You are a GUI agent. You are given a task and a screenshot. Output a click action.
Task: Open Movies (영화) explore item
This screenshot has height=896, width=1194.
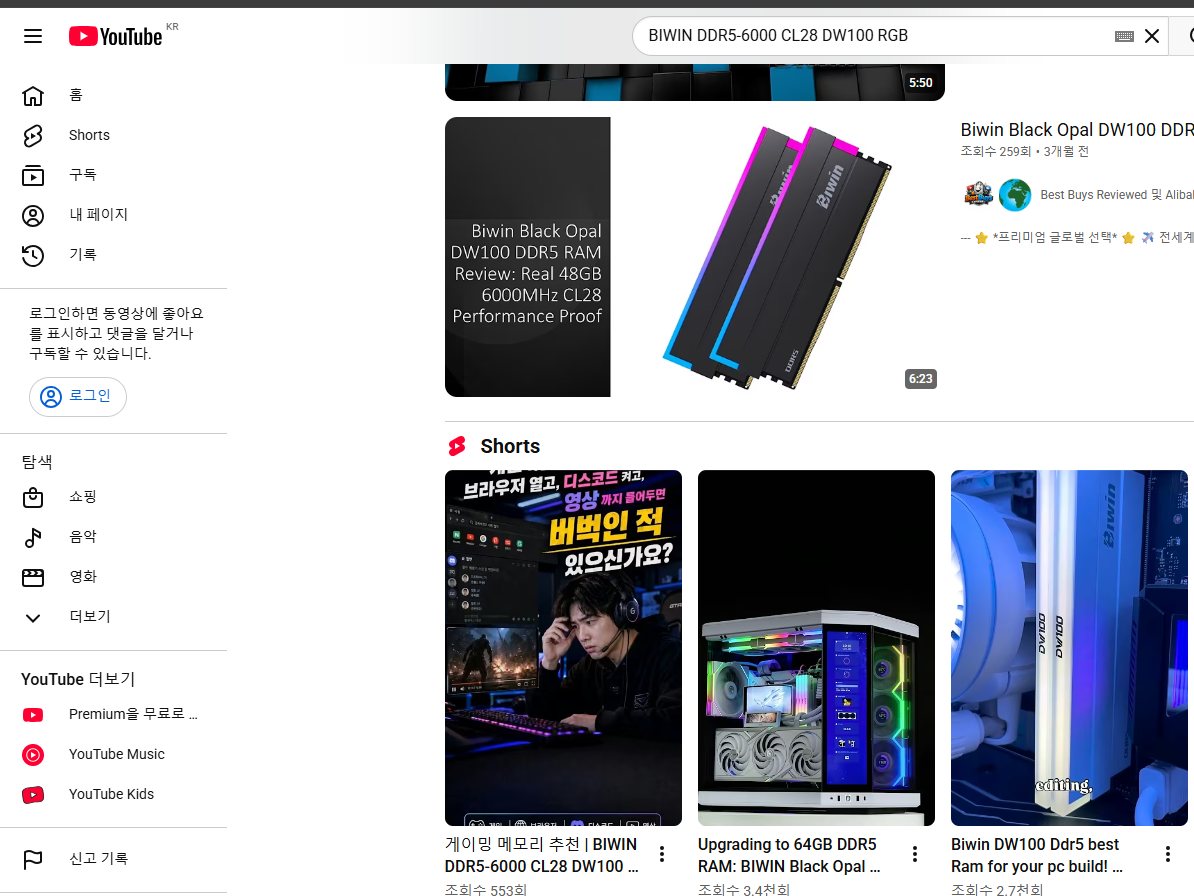(x=113, y=577)
